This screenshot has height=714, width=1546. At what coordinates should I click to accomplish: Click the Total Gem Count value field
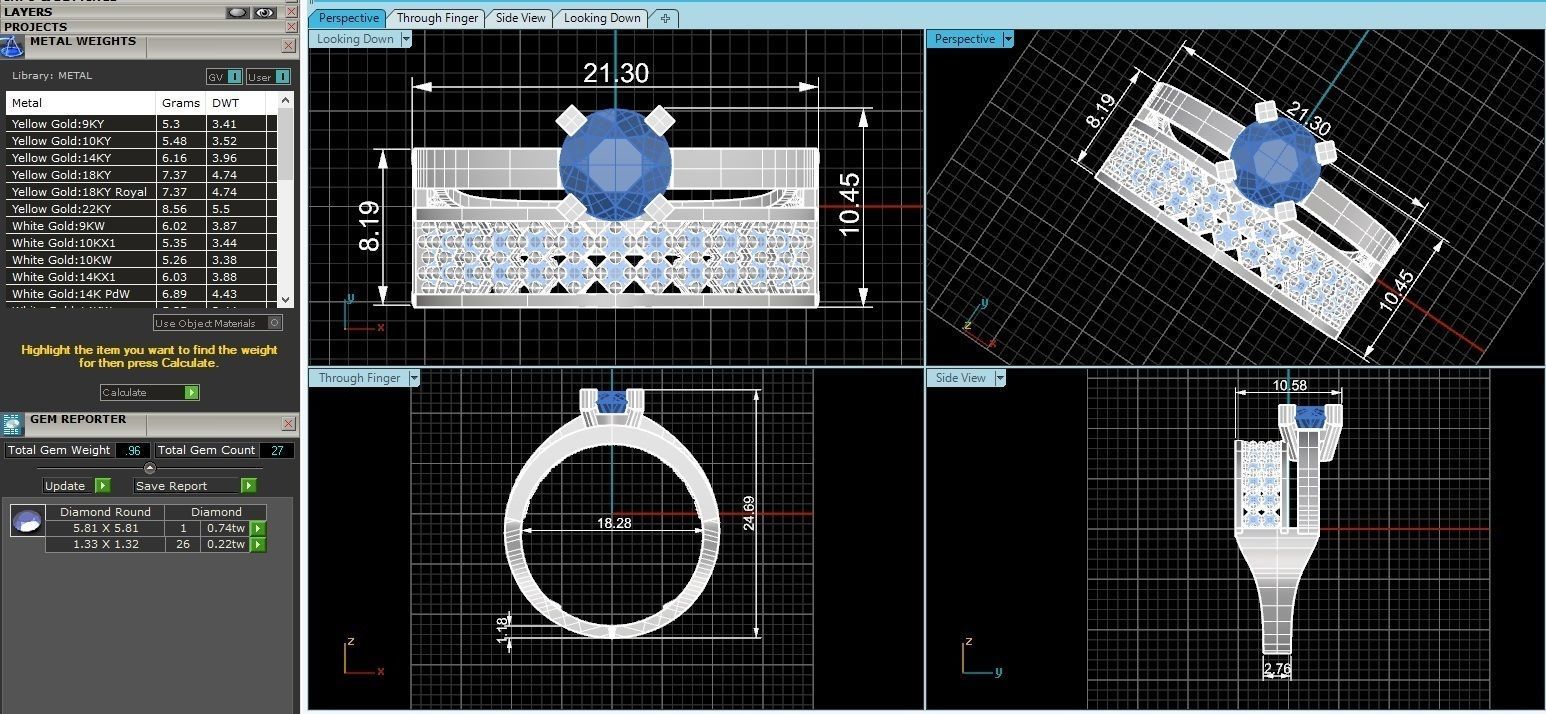[x=277, y=450]
